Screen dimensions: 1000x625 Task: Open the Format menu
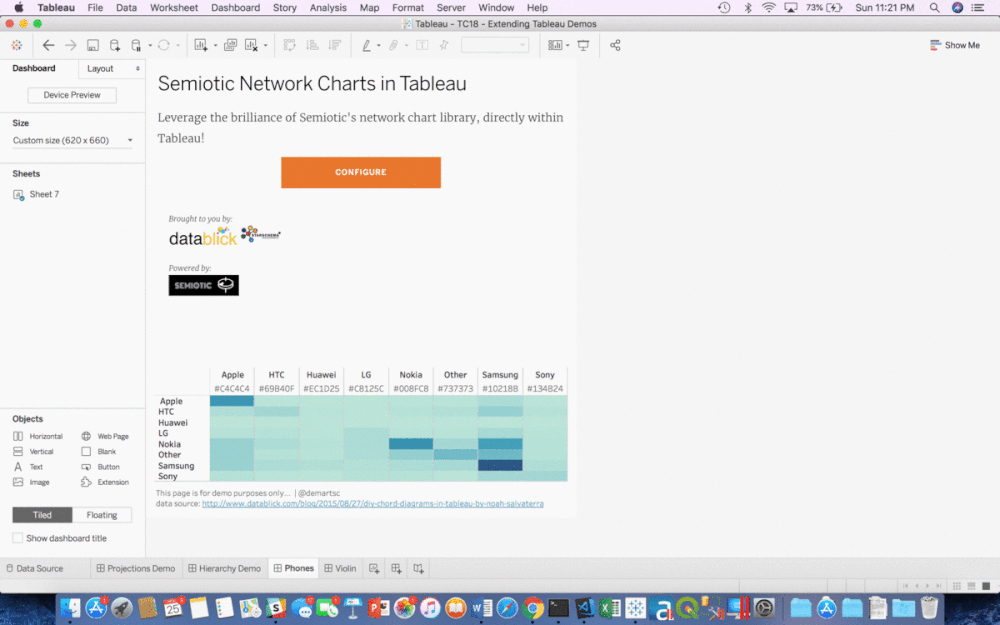click(x=408, y=8)
